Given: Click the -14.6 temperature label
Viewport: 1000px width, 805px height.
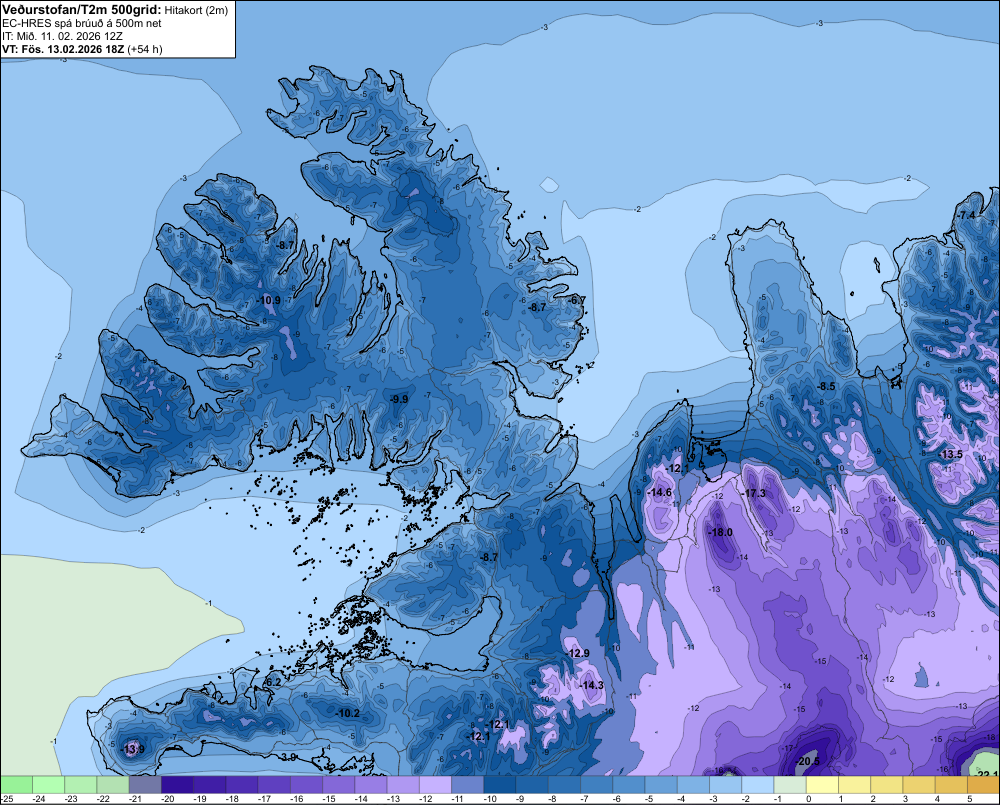Looking at the screenshot, I should 659,492.
